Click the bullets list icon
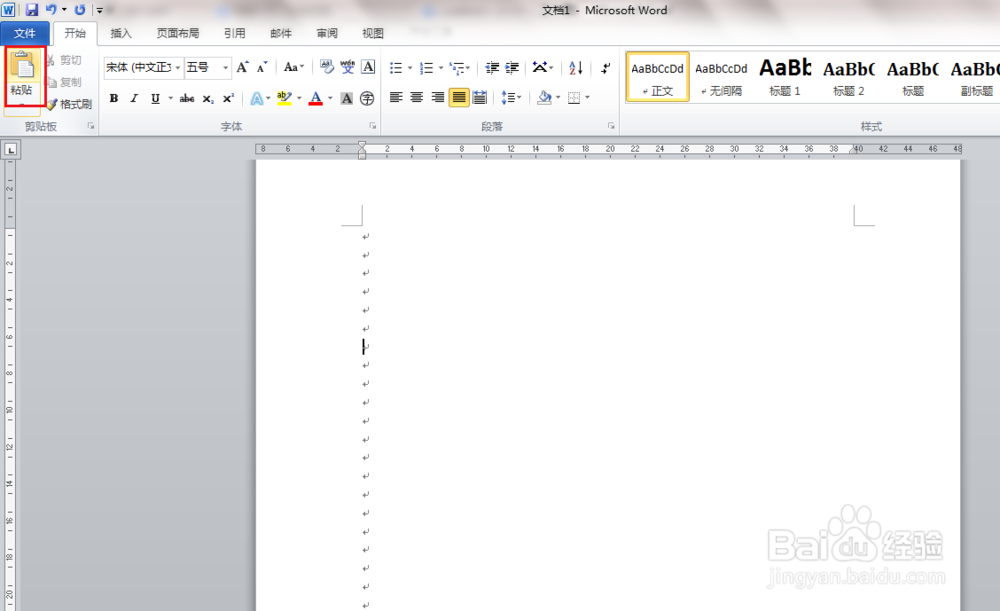 tap(396, 68)
